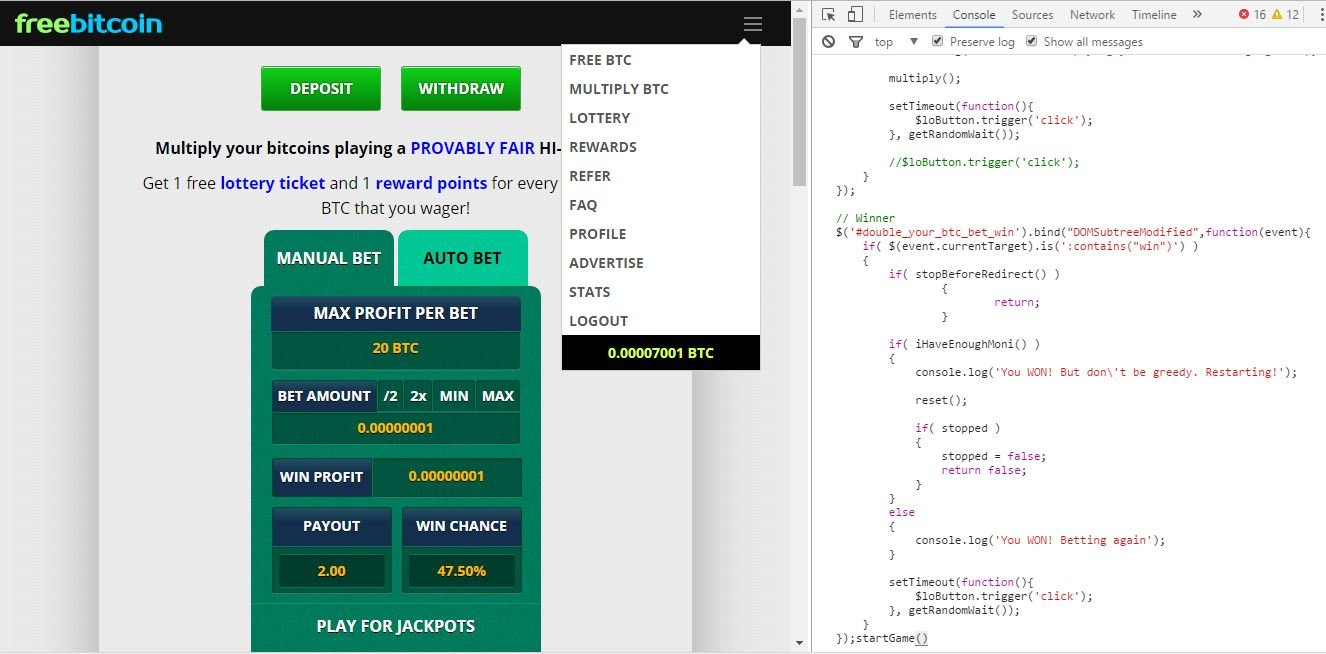
Task: Choose LOGOUT from the menu
Action: (x=661, y=321)
